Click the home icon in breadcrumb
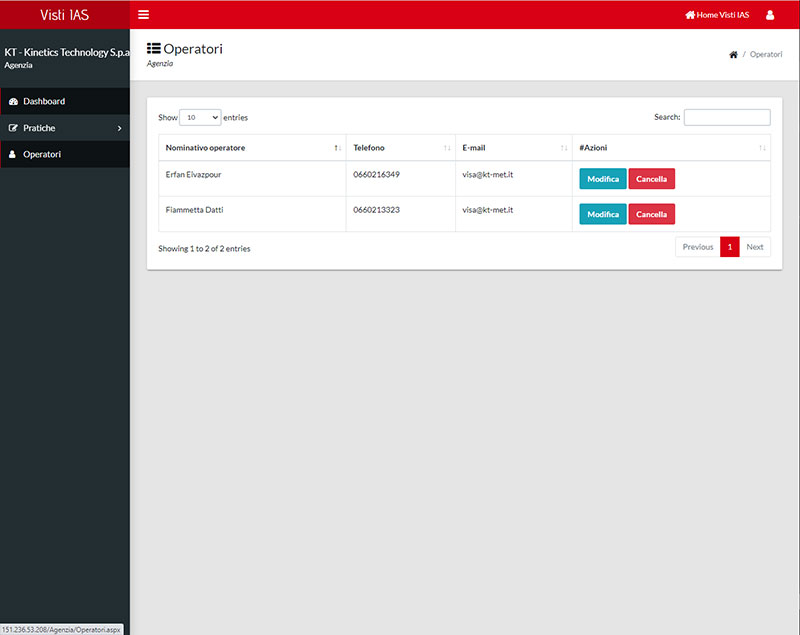Image resolution: width=800 pixels, height=635 pixels. (733, 55)
